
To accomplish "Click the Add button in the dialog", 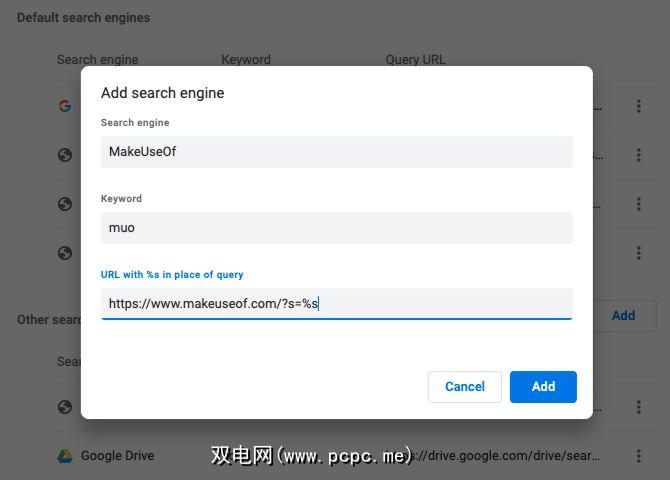I will tap(543, 386).
